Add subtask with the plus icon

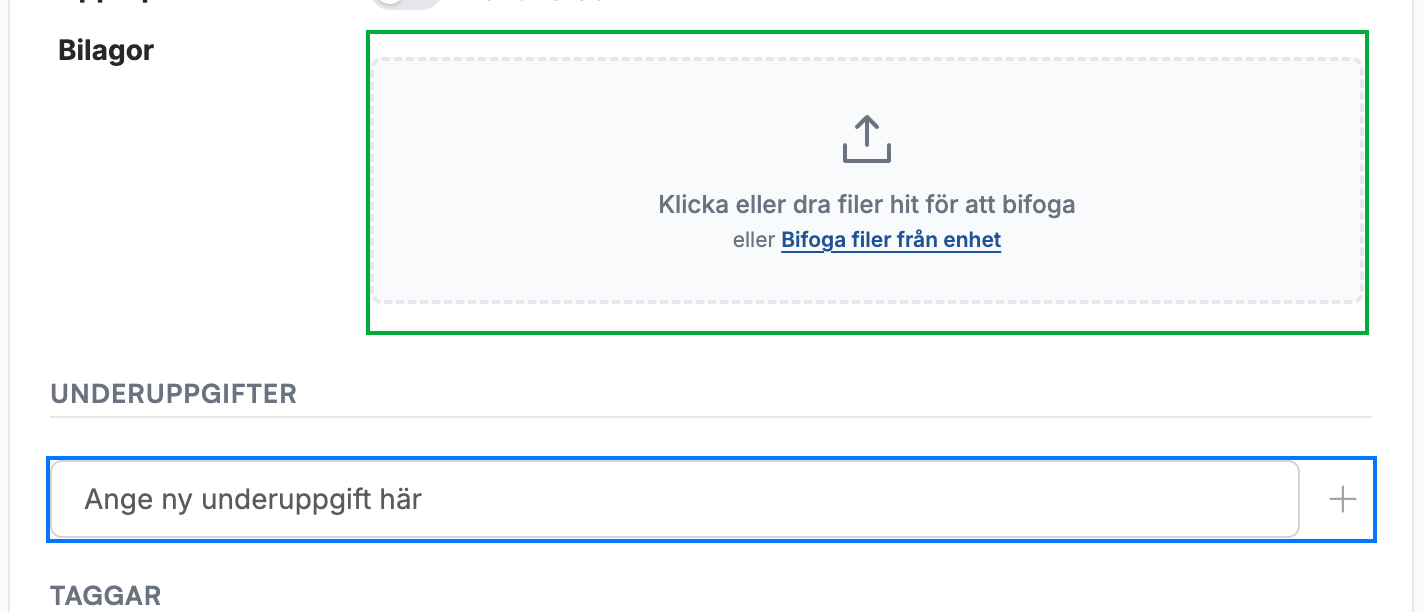[1342, 499]
